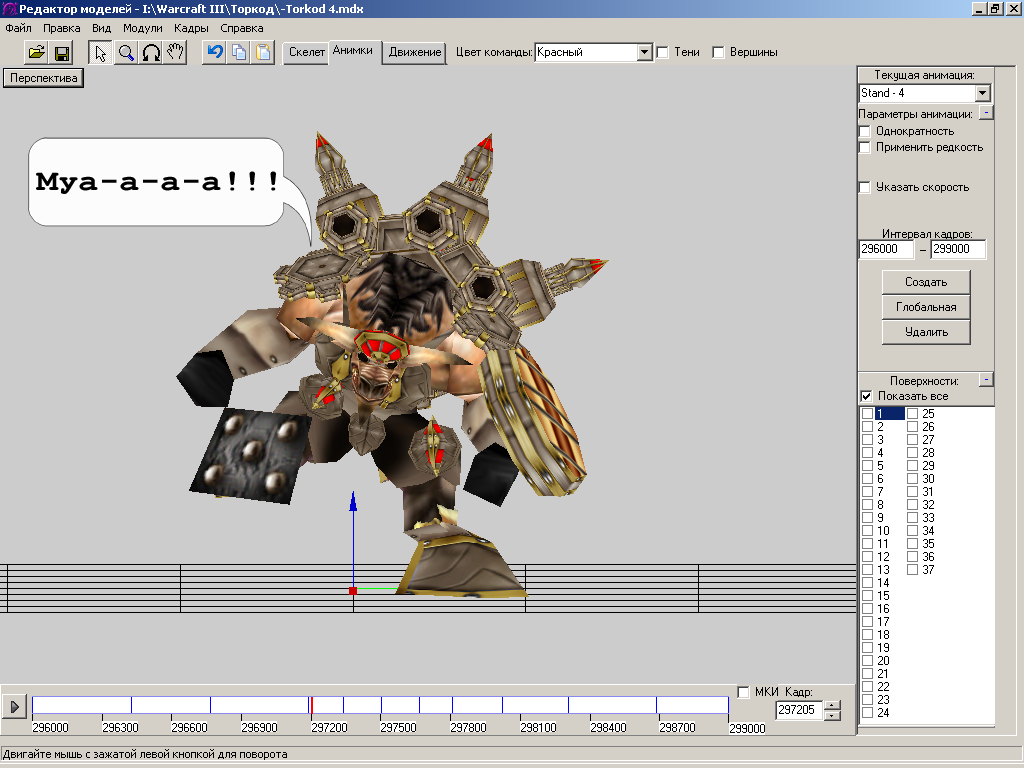Select the rotate view tool
This screenshot has width=1024, height=768.
tap(151, 53)
